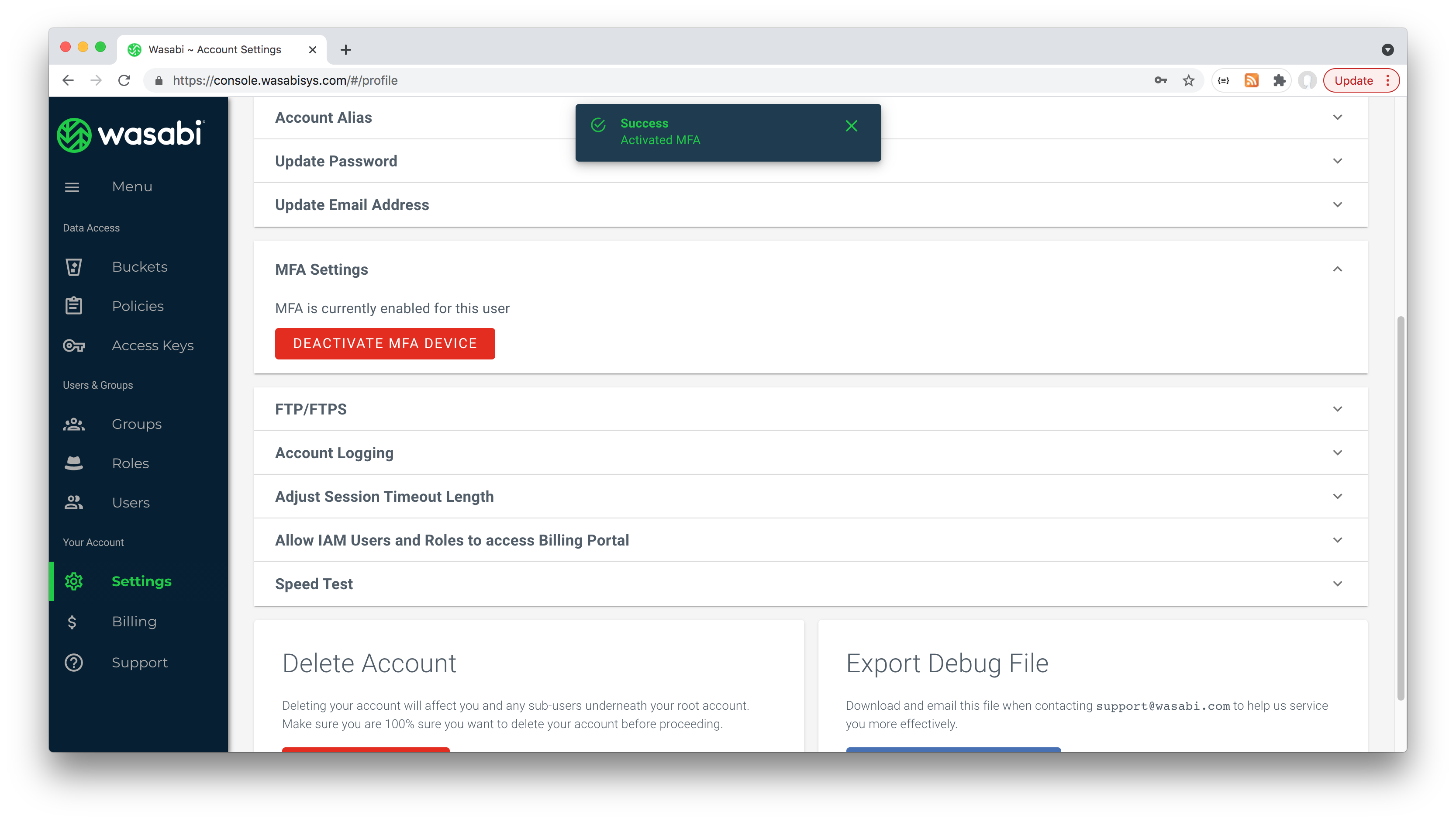Open Groups via its people icon
Screen dimensions: 1456x822
coord(73,424)
